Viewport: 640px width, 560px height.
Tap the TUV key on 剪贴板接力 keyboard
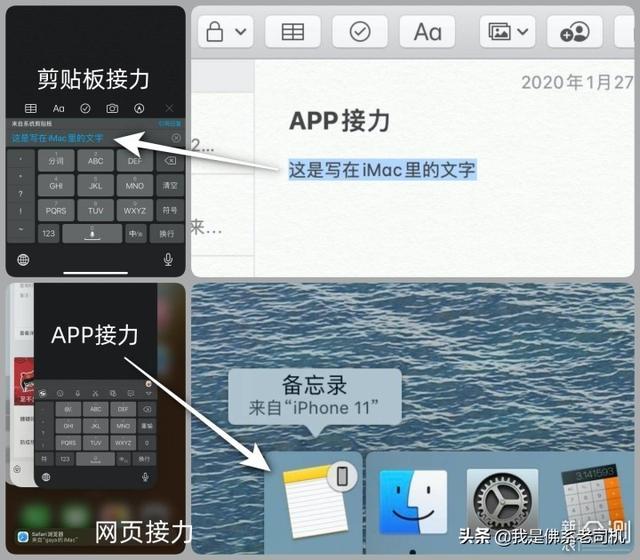95,210
